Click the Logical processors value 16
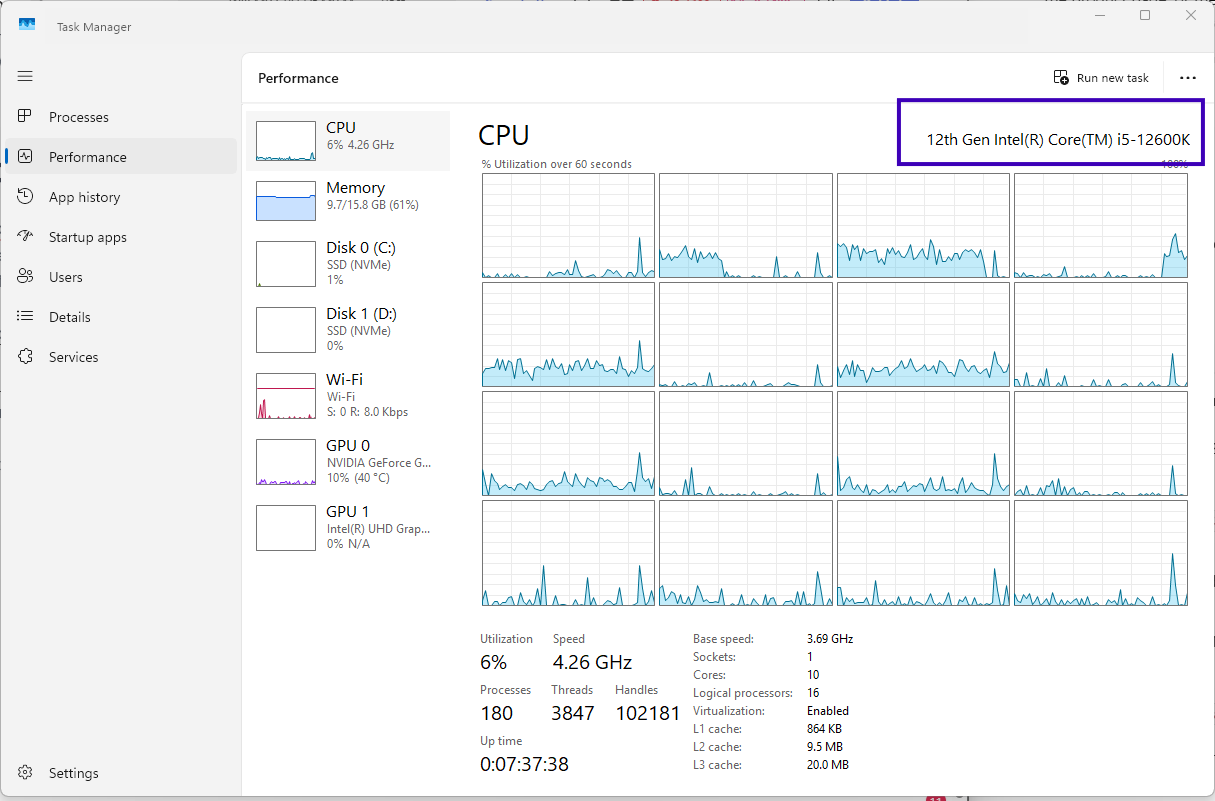The height and width of the screenshot is (801, 1215). click(x=813, y=693)
